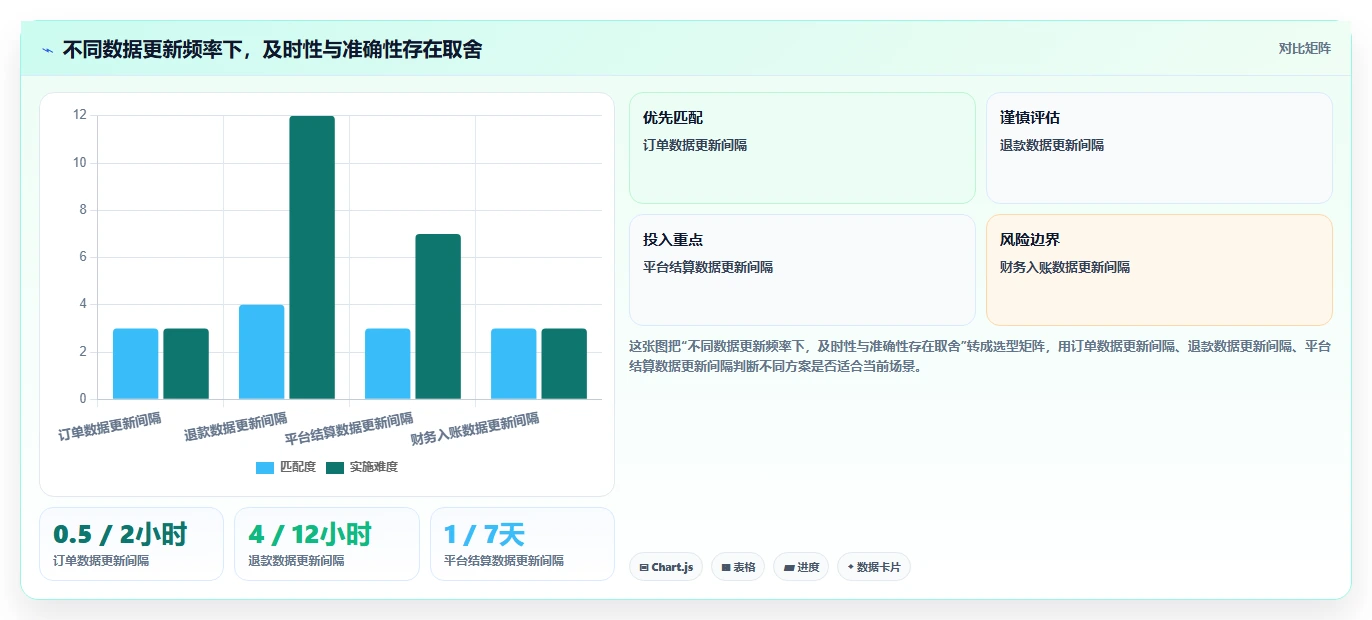Click the blue 退款数据更新间隔 匹配度 bar
The width and height of the screenshot is (1372, 620).
point(261,352)
